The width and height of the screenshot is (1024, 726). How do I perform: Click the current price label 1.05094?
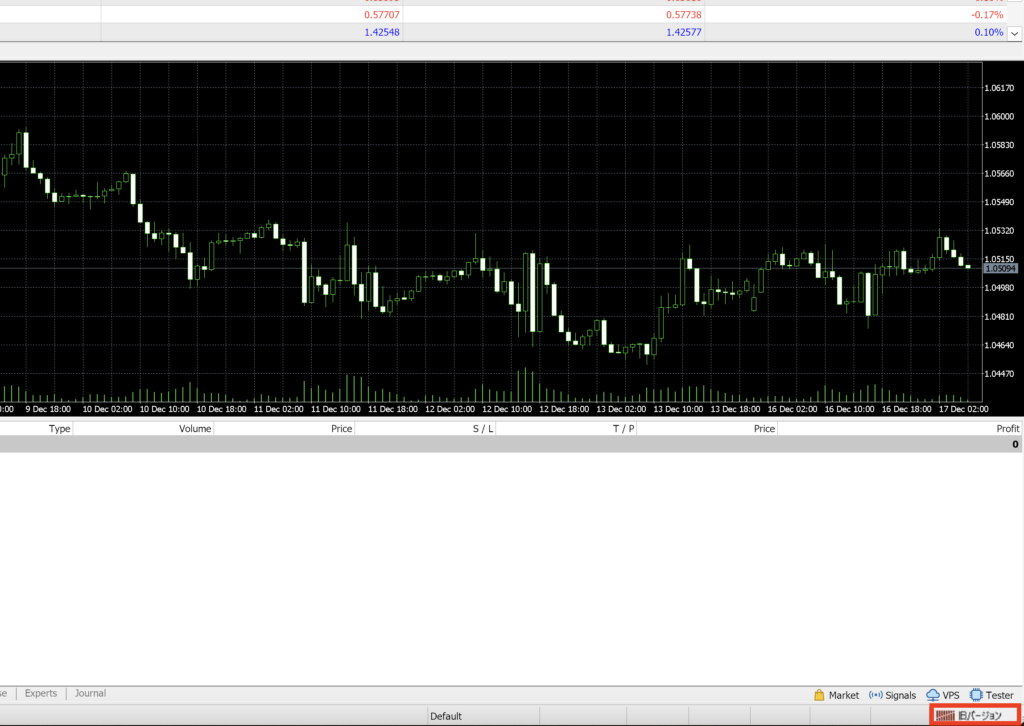click(x=1000, y=268)
